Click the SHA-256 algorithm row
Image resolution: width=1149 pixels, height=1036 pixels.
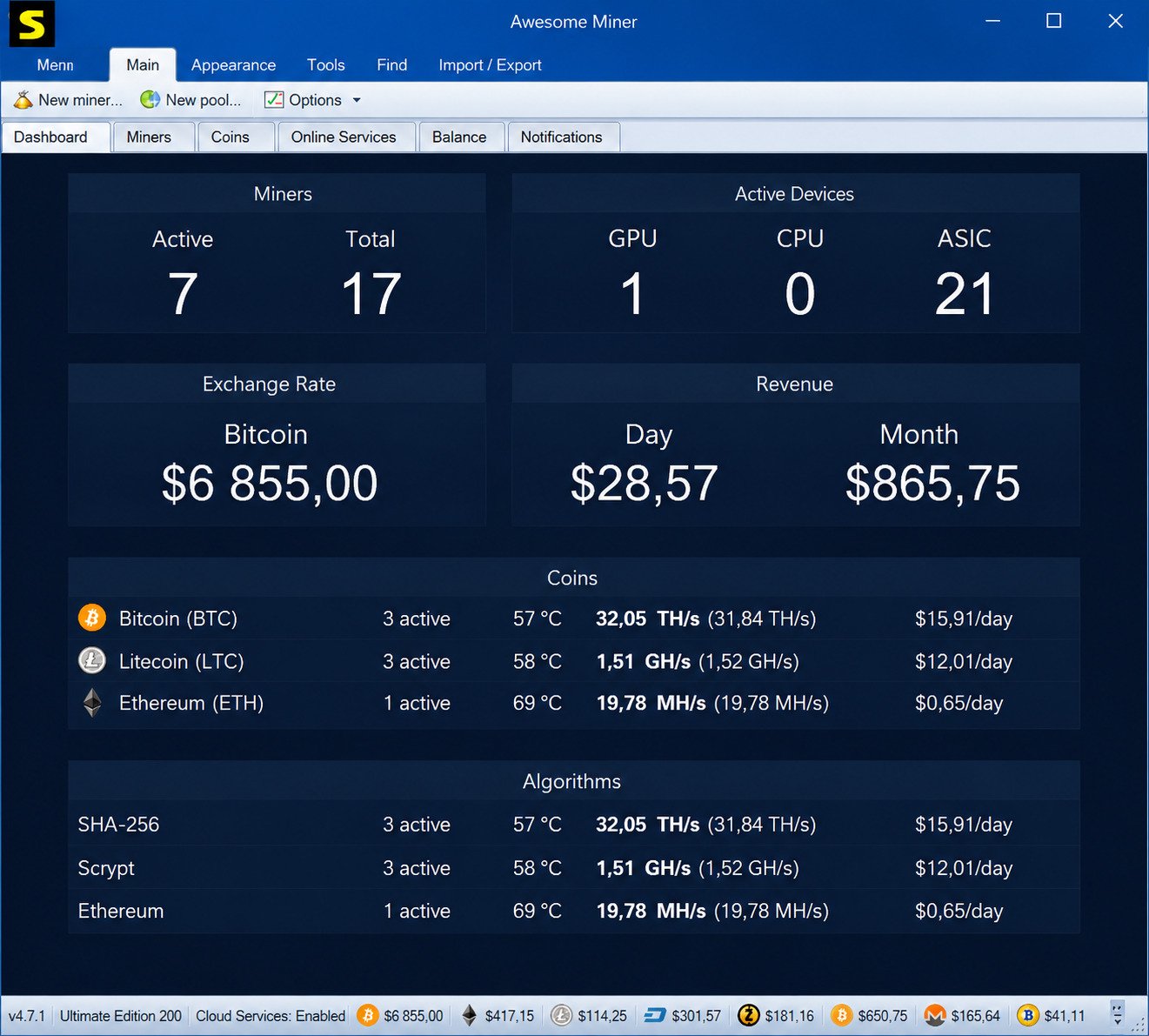pyautogui.click(x=574, y=824)
